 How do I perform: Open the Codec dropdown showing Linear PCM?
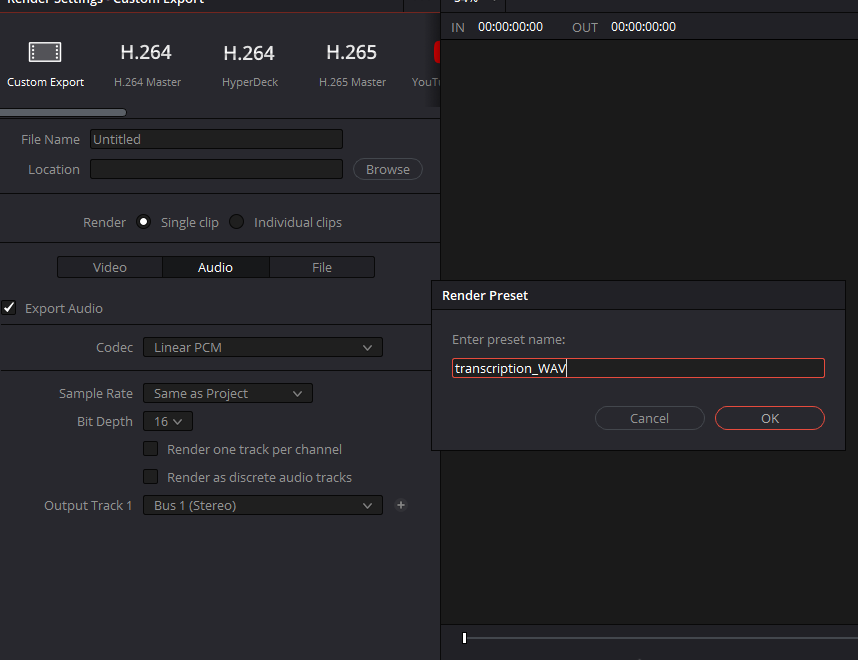tap(262, 347)
